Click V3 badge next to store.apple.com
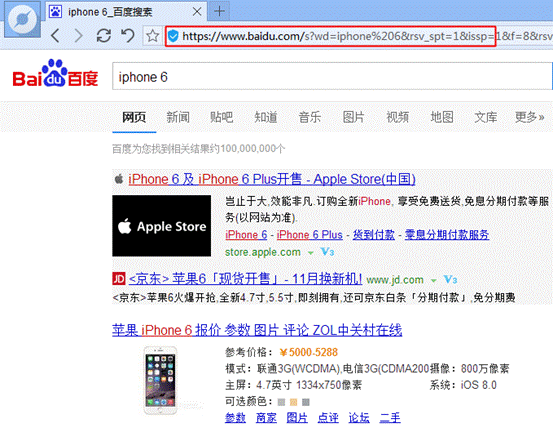The image size is (553, 428). (327, 252)
